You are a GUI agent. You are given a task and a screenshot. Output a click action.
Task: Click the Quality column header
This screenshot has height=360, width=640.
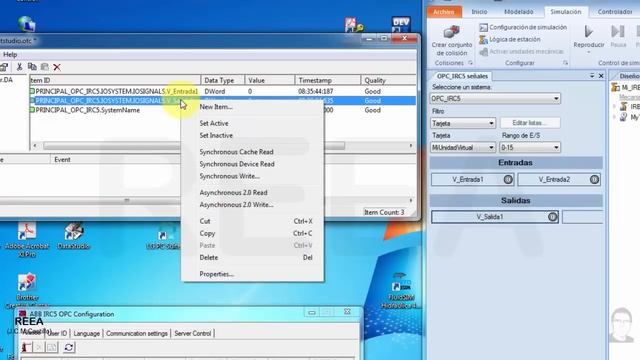(x=389, y=80)
